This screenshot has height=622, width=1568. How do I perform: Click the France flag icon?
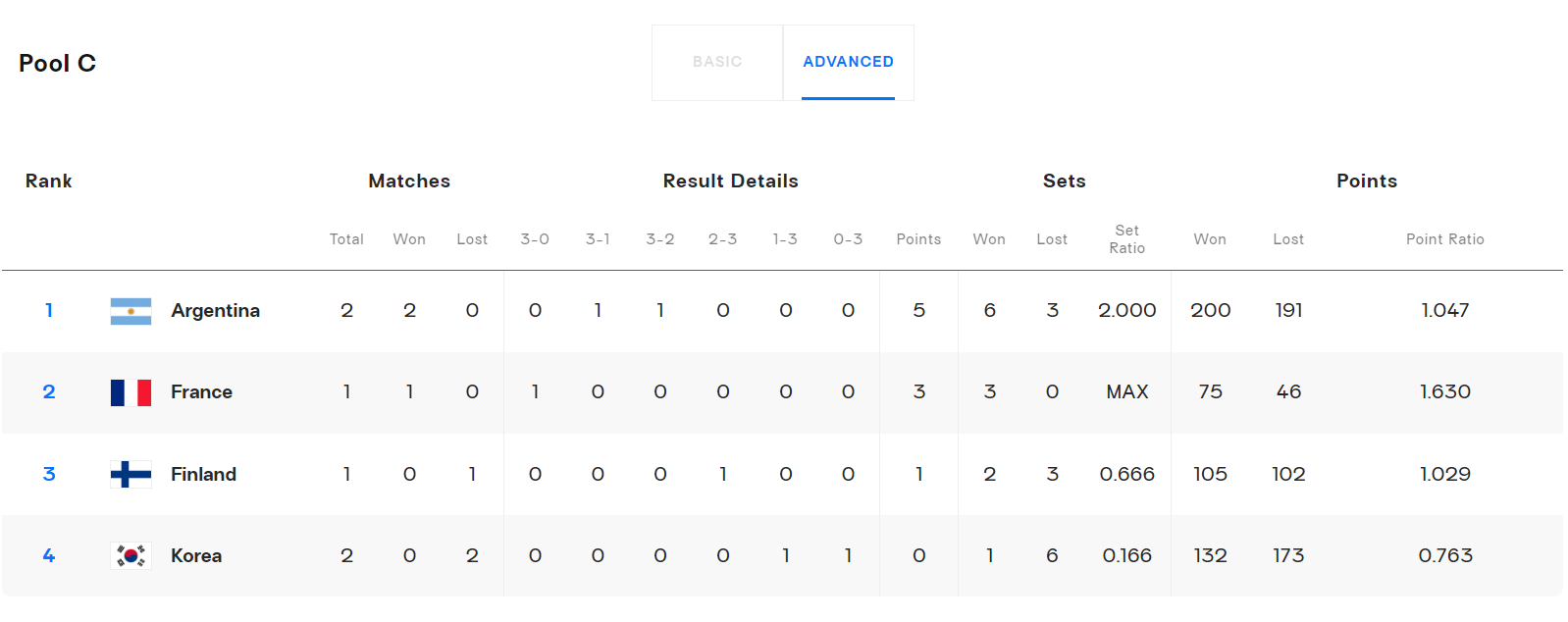coord(131,392)
